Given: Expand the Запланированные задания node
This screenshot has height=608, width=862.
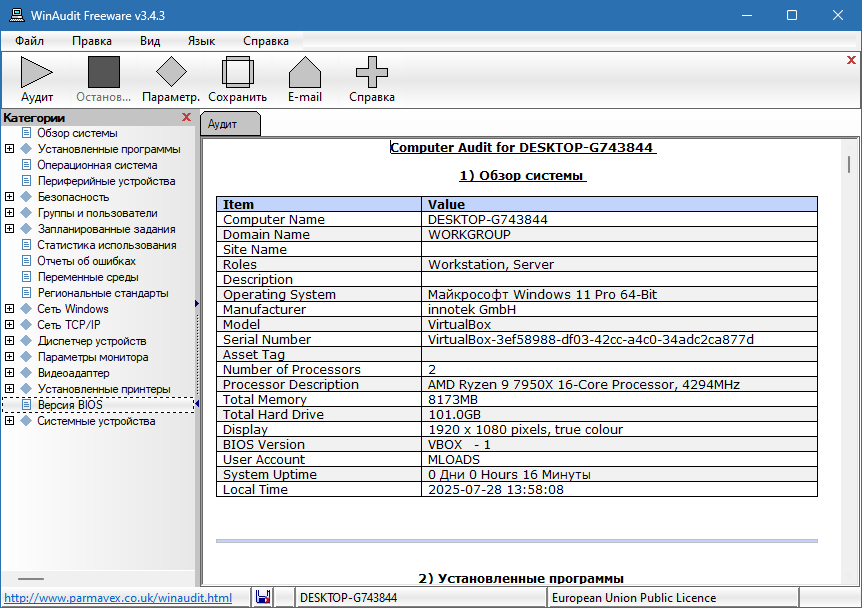Looking at the screenshot, I should click(x=9, y=228).
